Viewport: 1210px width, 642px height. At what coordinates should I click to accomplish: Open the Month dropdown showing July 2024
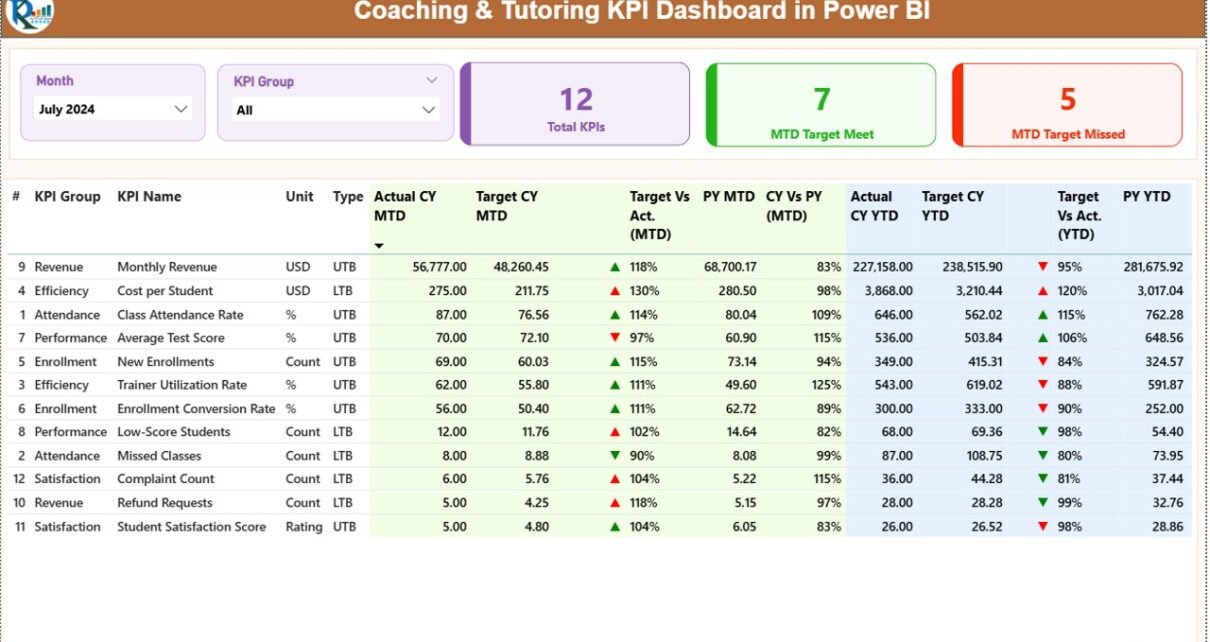pyautogui.click(x=181, y=109)
